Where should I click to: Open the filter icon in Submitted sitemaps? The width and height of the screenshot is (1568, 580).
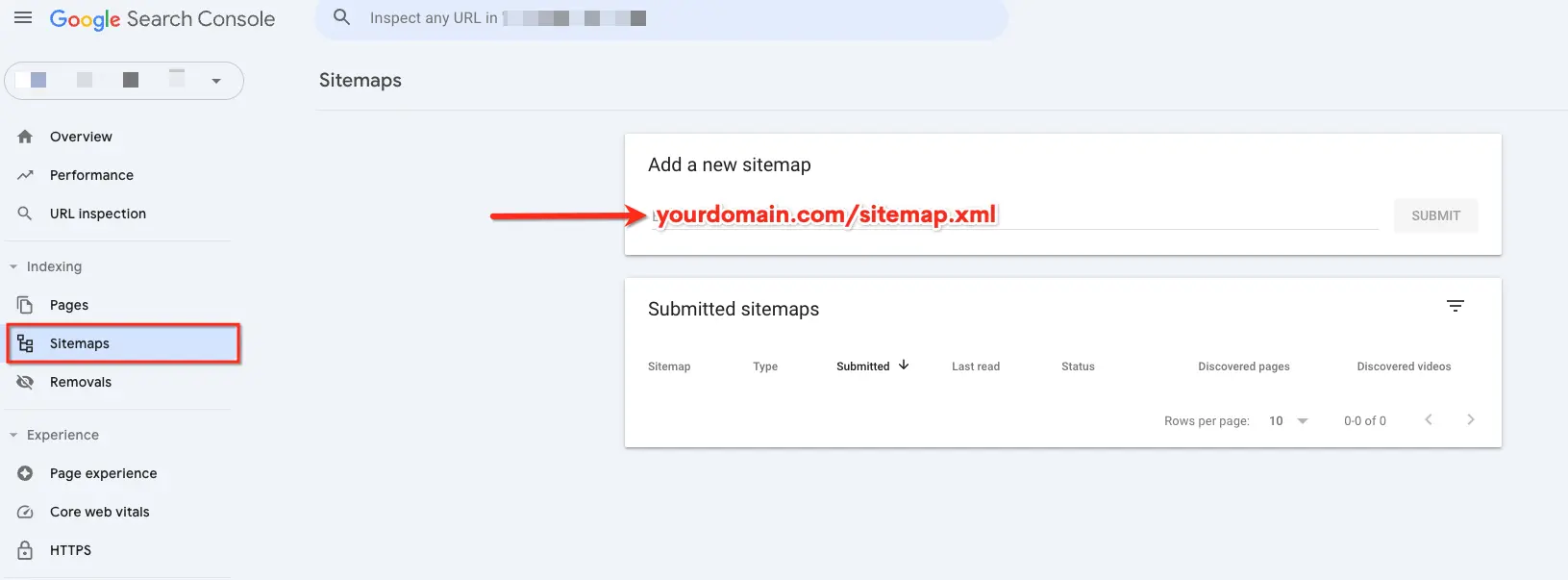(x=1456, y=306)
